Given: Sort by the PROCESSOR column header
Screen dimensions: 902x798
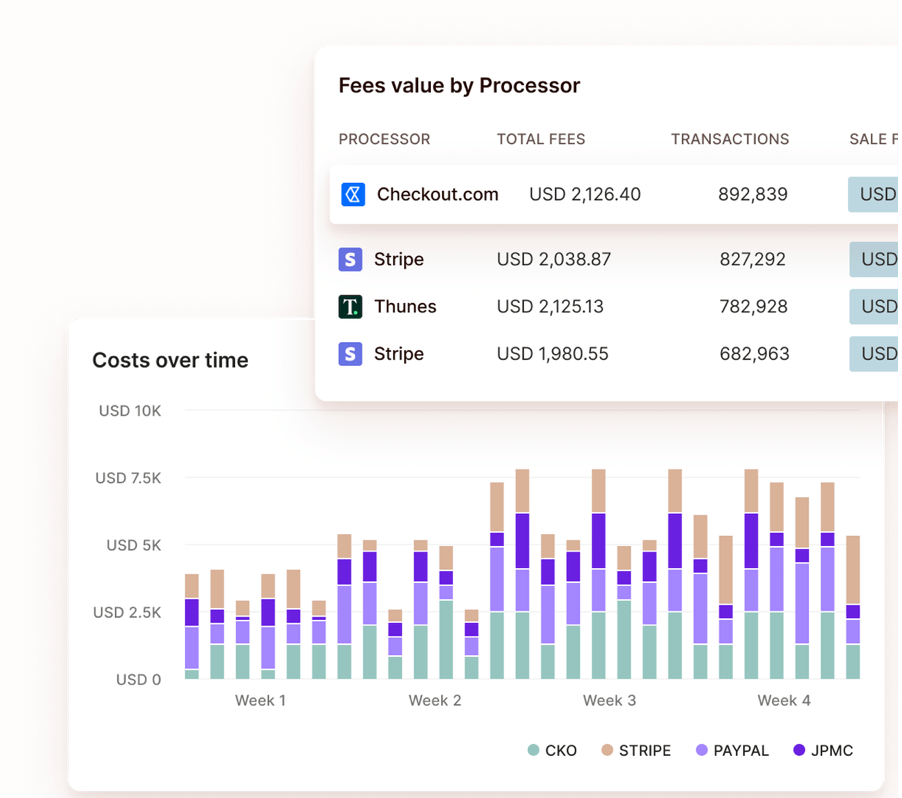Looking at the screenshot, I should click(x=384, y=139).
